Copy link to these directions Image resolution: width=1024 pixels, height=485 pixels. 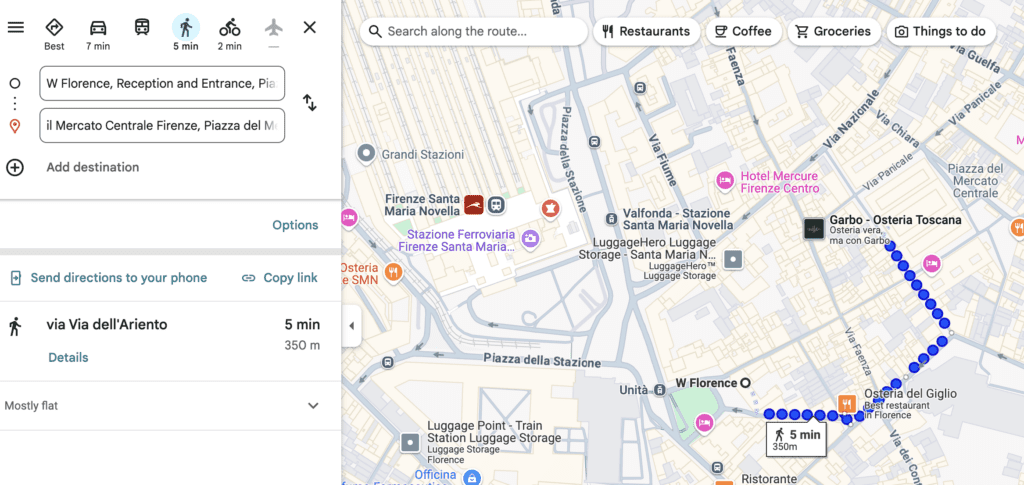[280, 278]
